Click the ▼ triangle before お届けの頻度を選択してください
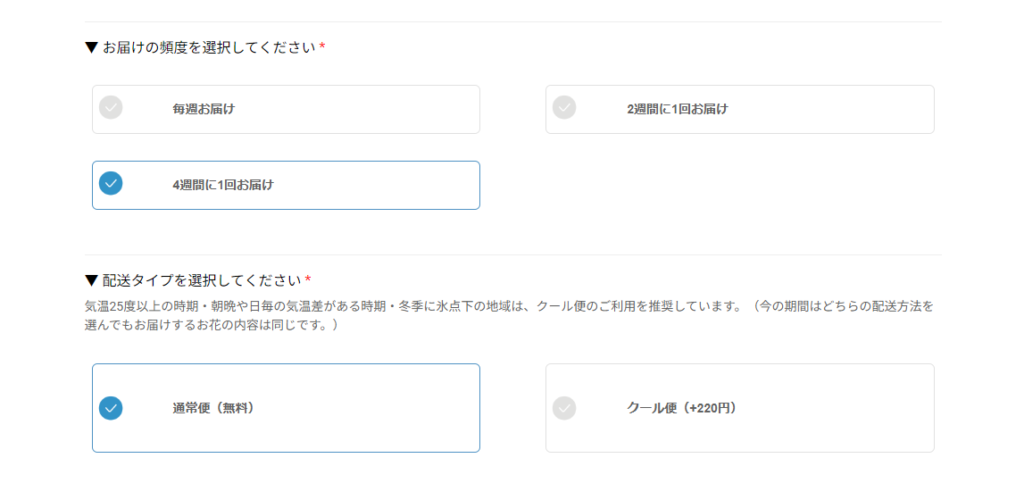The image size is (1024, 483). tap(91, 47)
